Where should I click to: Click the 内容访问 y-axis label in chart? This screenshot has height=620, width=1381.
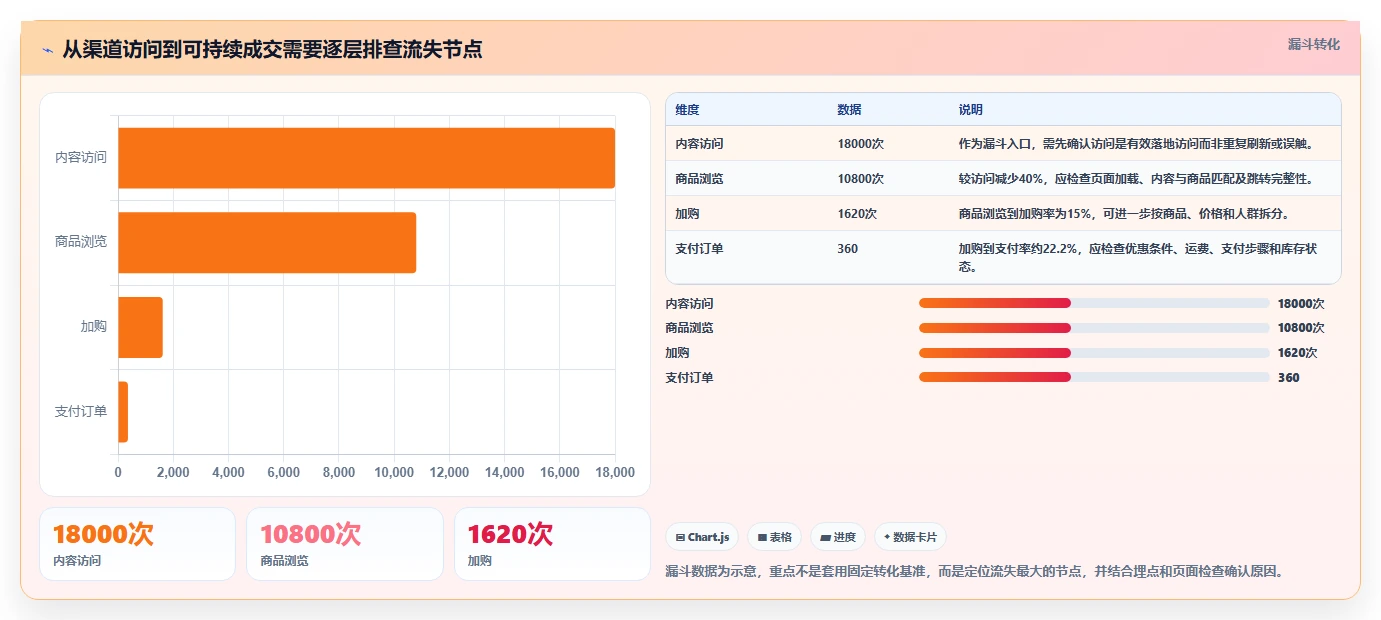tap(81, 158)
